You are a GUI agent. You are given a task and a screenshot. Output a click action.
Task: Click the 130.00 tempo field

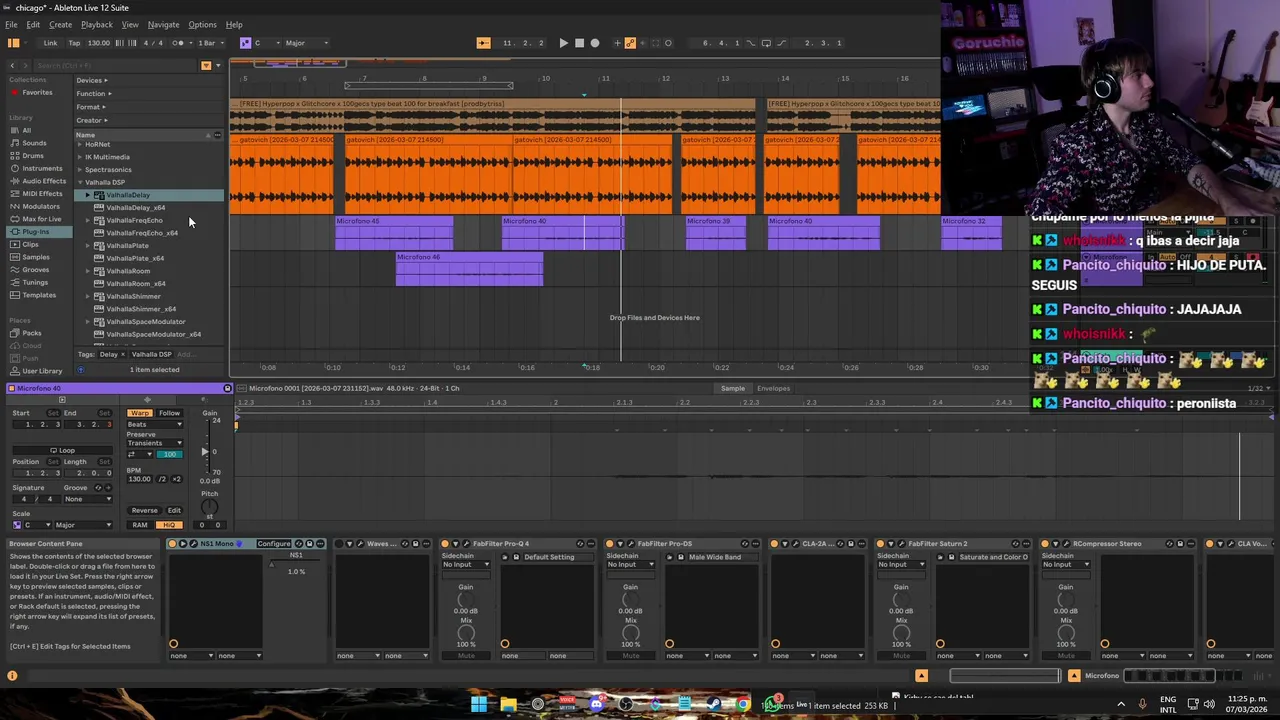click(99, 43)
